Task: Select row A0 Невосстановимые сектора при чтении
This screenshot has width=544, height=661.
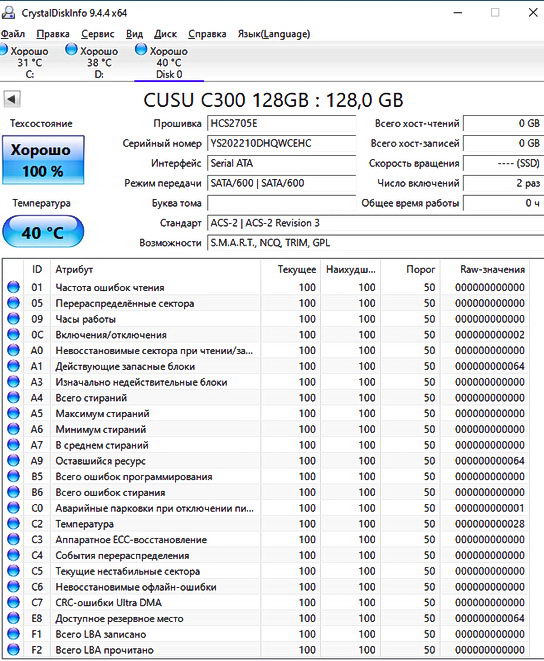Action: [x=267, y=350]
